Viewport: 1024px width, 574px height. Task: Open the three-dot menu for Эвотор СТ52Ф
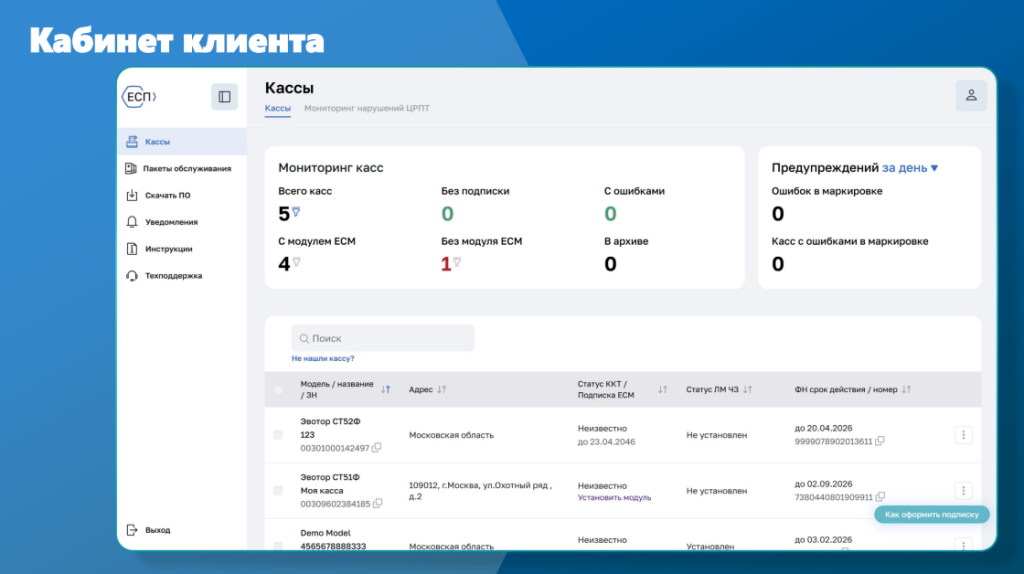tap(963, 435)
